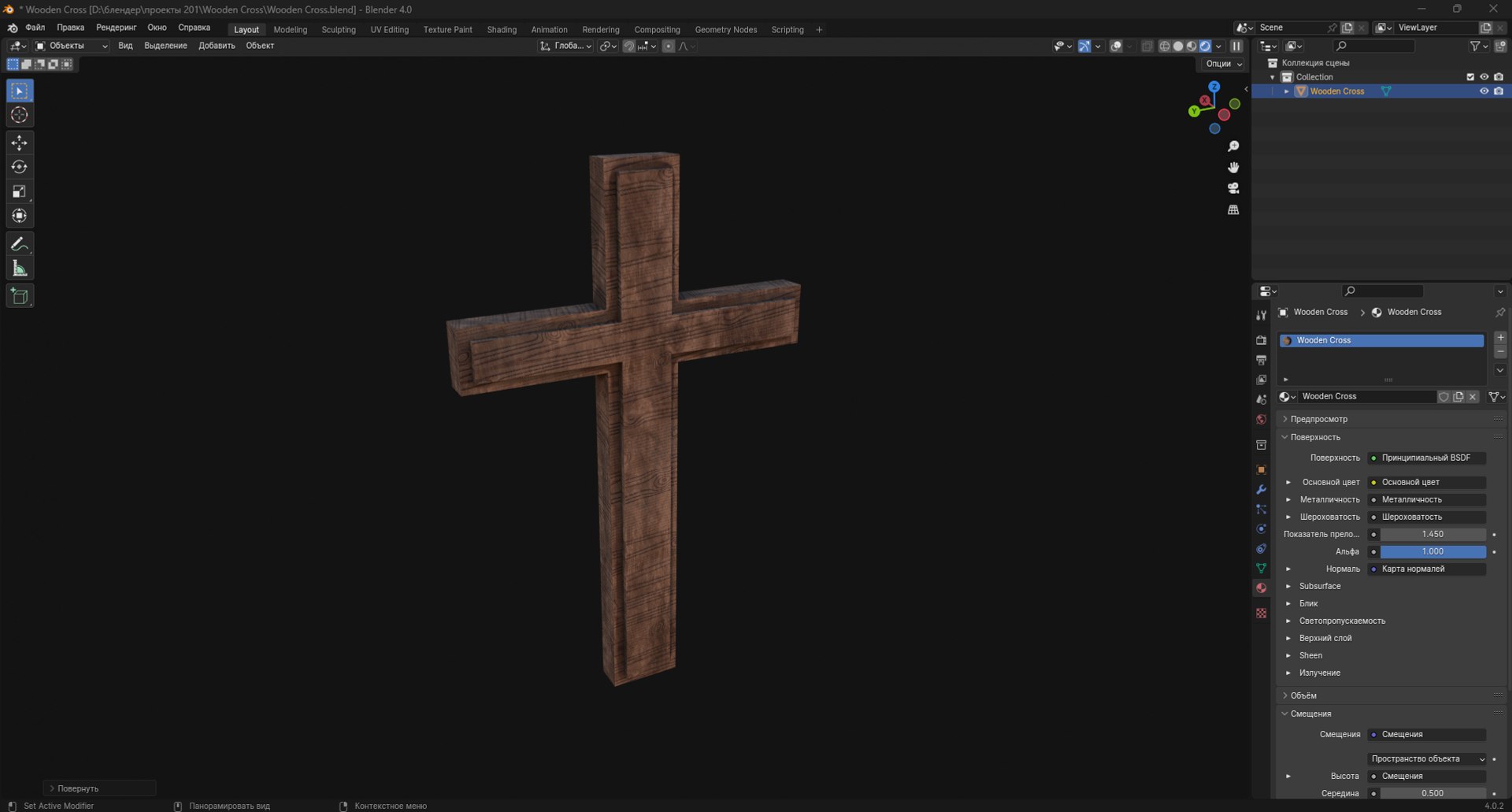
Task: Open the Modifiers wrench tab
Action: pos(1261,489)
